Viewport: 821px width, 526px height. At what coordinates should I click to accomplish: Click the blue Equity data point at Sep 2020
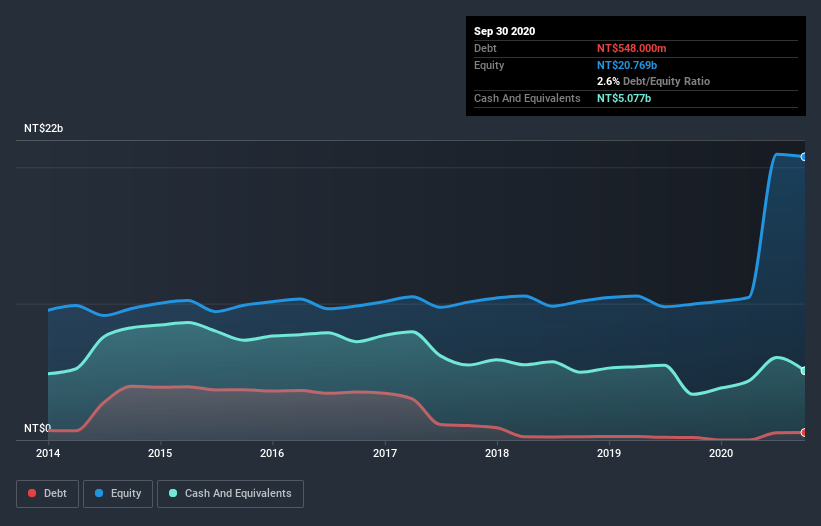pyautogui.click(x=804, y=157)
